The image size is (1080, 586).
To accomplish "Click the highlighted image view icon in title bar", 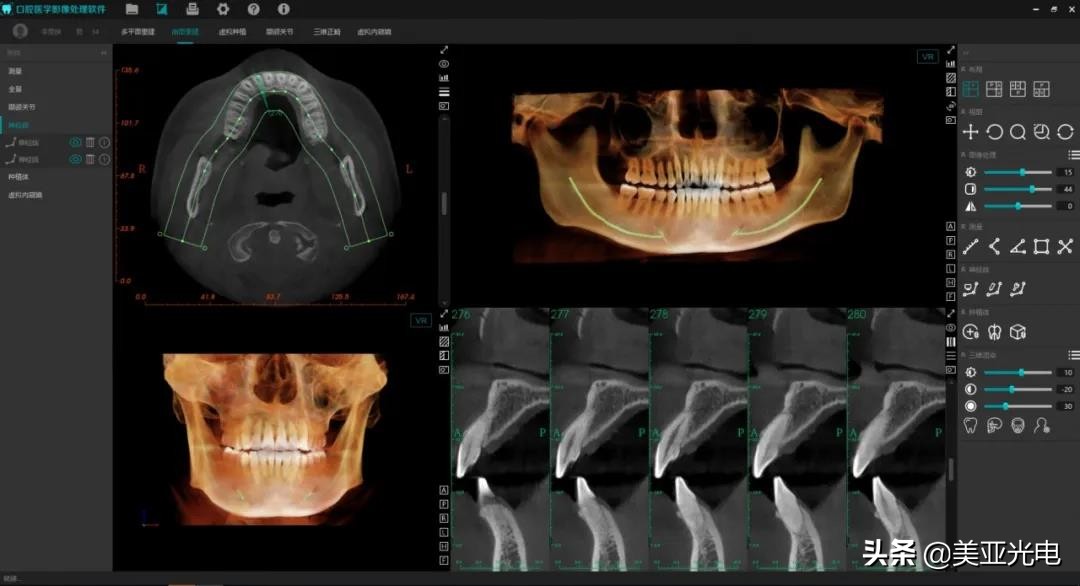I will [162, 10].
